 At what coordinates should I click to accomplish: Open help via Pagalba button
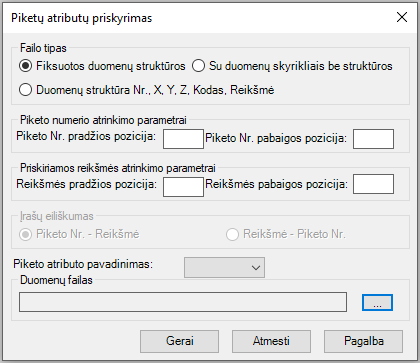pos(363,341)
